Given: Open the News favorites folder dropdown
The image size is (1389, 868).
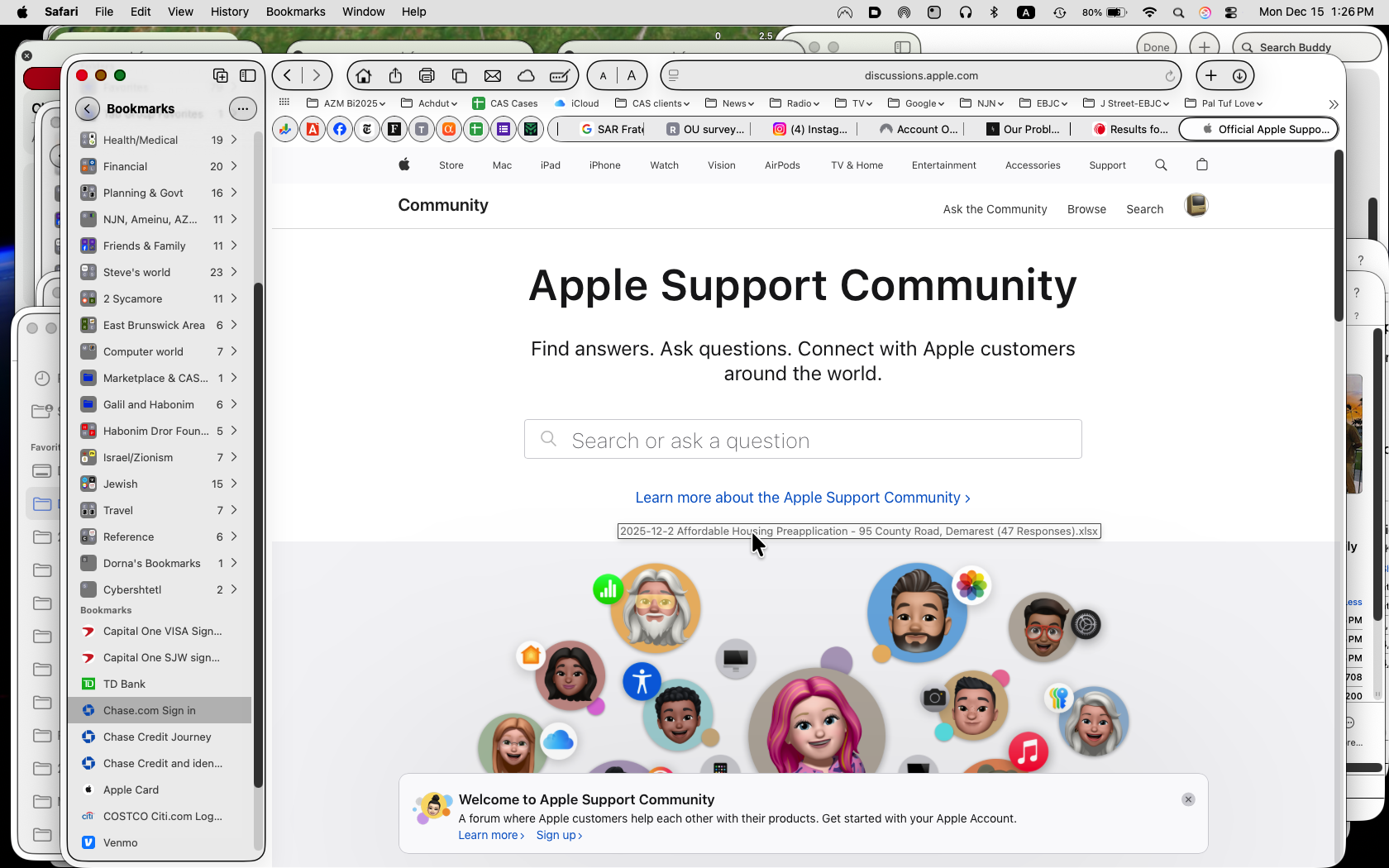Looking at the screenshot, I should 730,103.
